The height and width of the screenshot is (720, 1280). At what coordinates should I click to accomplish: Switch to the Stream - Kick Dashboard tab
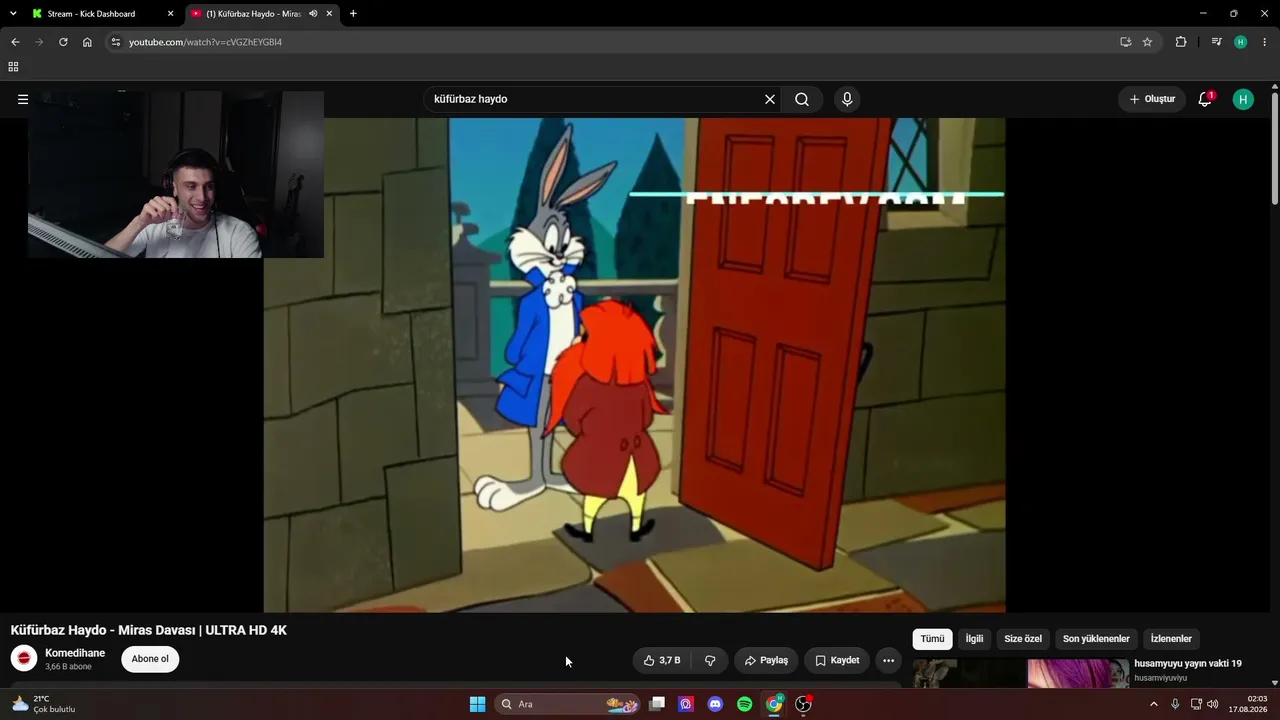tap(103, 14)
